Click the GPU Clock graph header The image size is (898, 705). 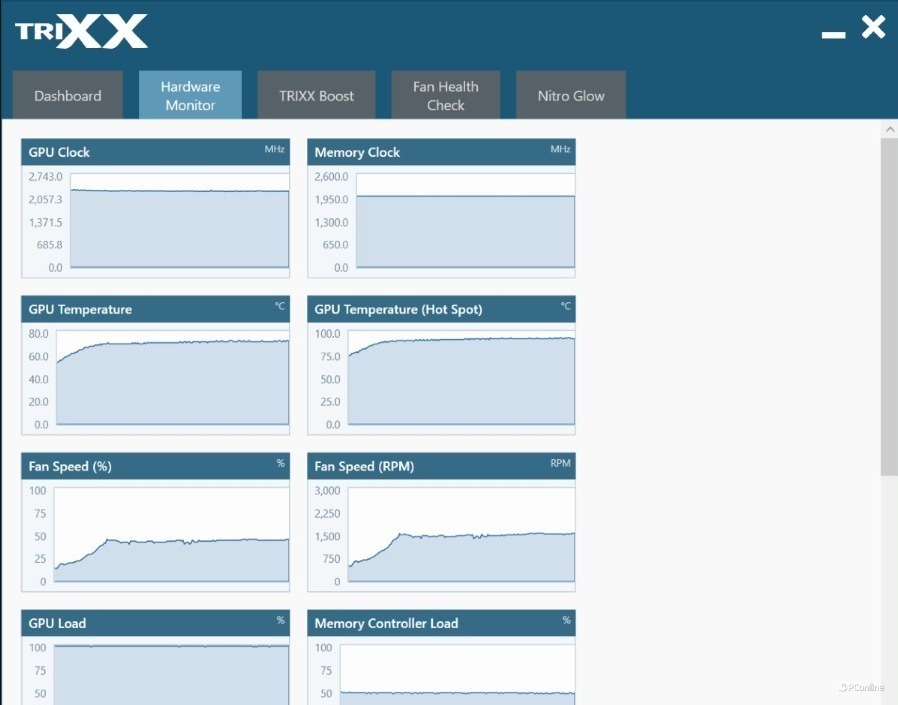[x=155, y=152]
